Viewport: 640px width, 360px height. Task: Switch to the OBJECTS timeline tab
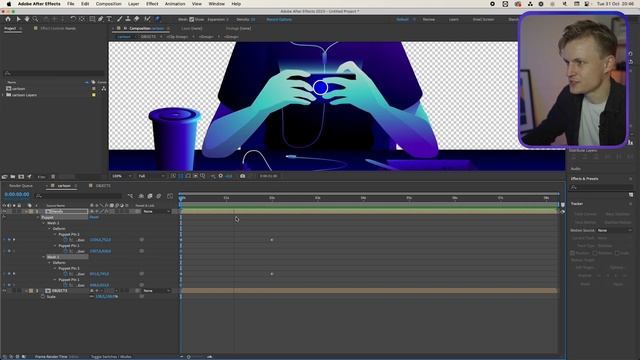click(103, 186)
